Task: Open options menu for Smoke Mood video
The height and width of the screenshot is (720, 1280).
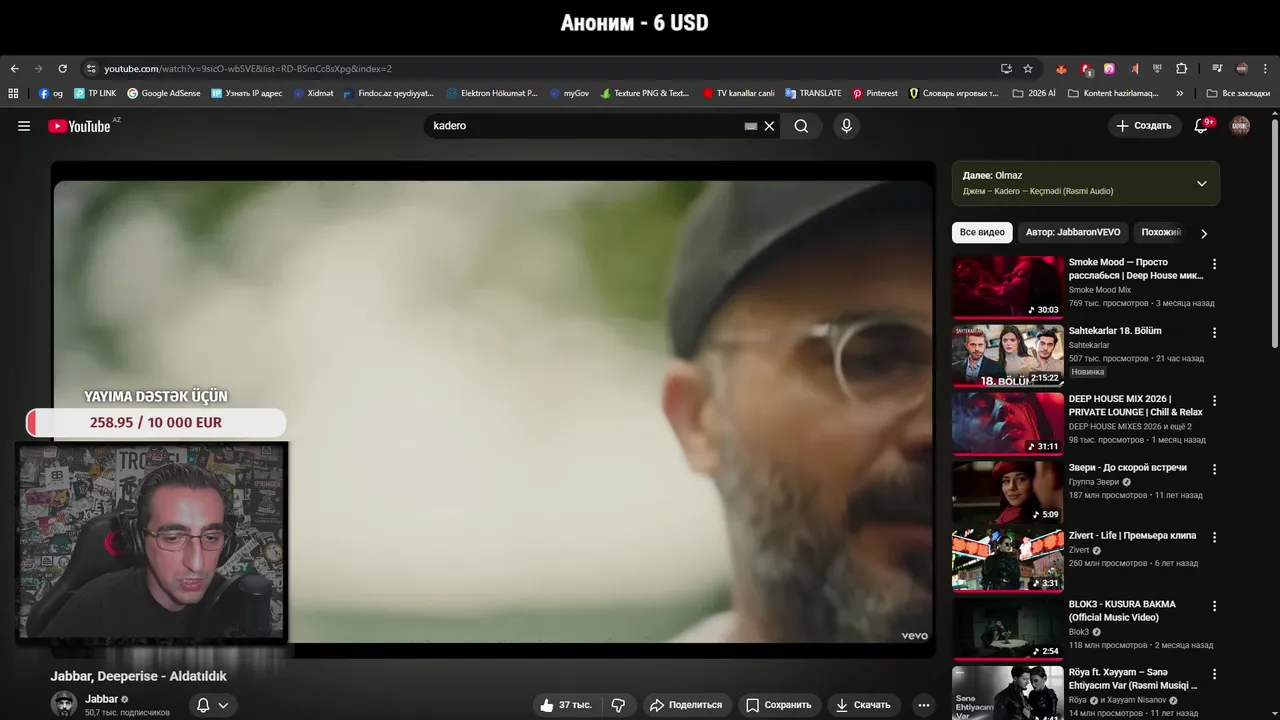Action: click(1215, 264)
